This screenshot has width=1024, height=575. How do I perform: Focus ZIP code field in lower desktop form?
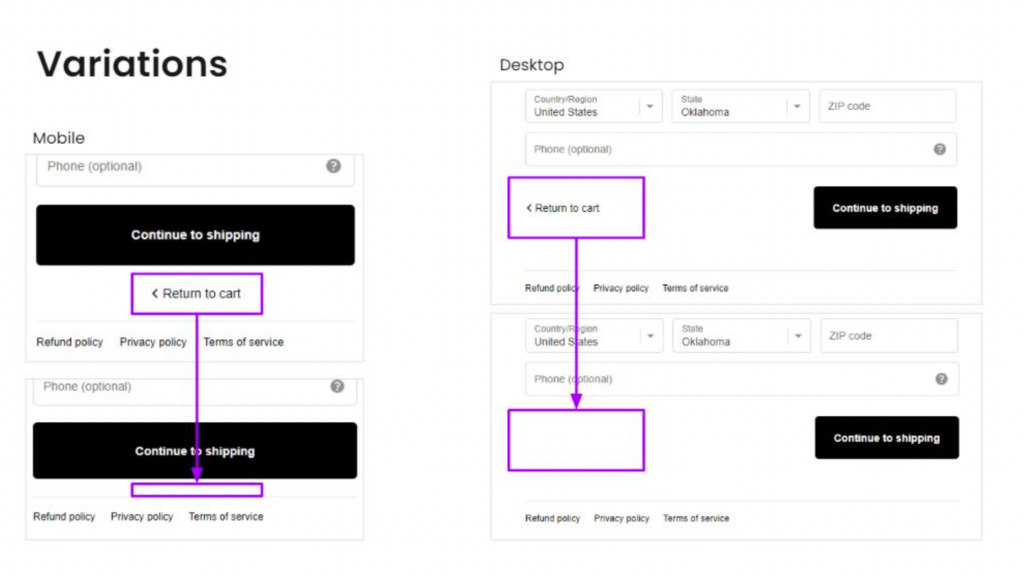click(888, 336)
